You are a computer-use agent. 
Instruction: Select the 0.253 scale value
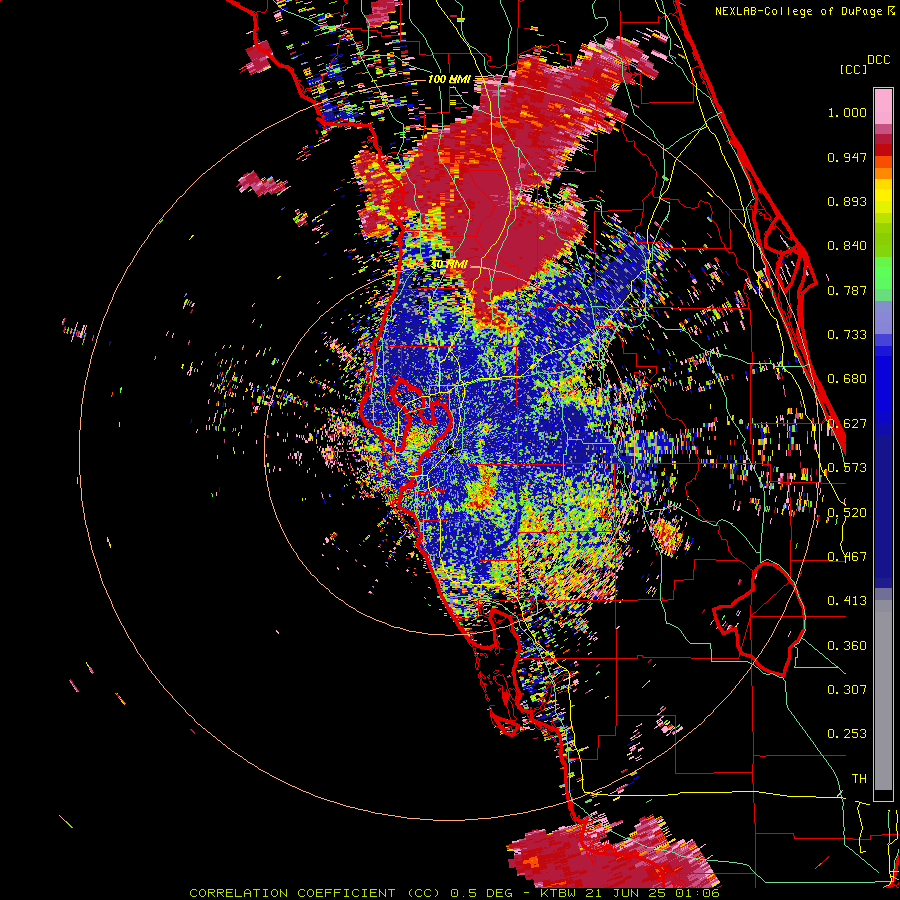click(847, 734)
